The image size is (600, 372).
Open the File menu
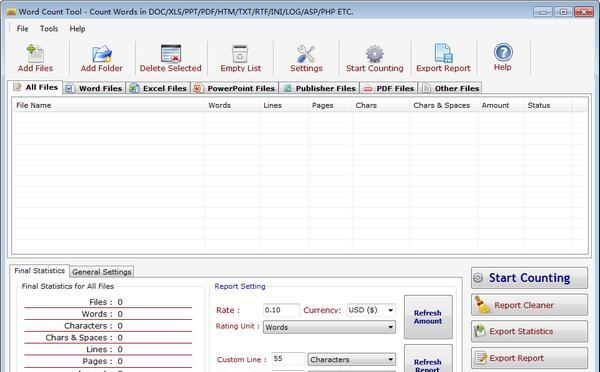coord(23,29)
